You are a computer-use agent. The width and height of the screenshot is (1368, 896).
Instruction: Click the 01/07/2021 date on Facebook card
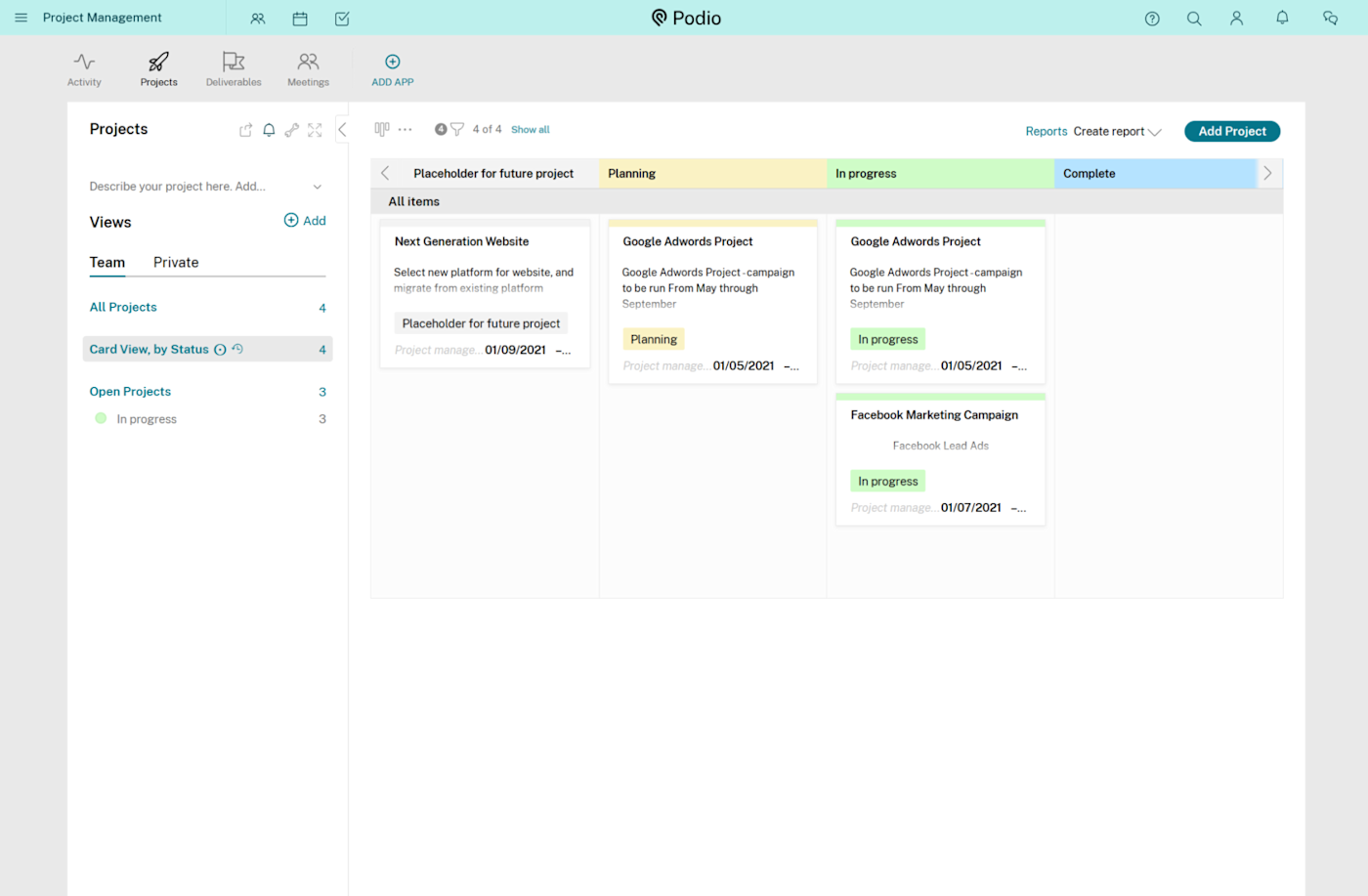coord(970,508)
